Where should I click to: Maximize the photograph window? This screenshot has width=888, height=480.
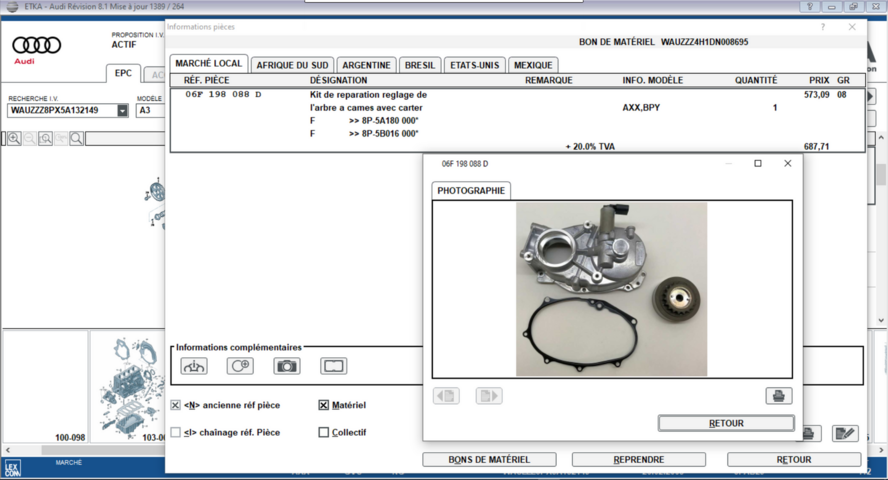(758, 164)
